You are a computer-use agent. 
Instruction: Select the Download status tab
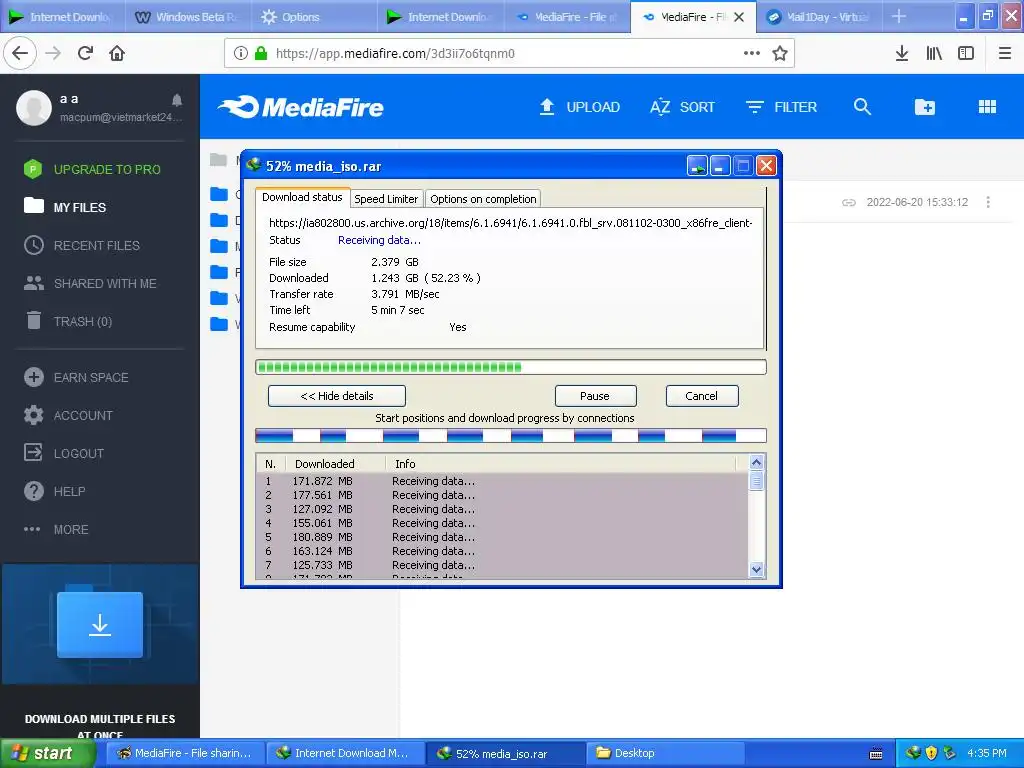[302, 197]
